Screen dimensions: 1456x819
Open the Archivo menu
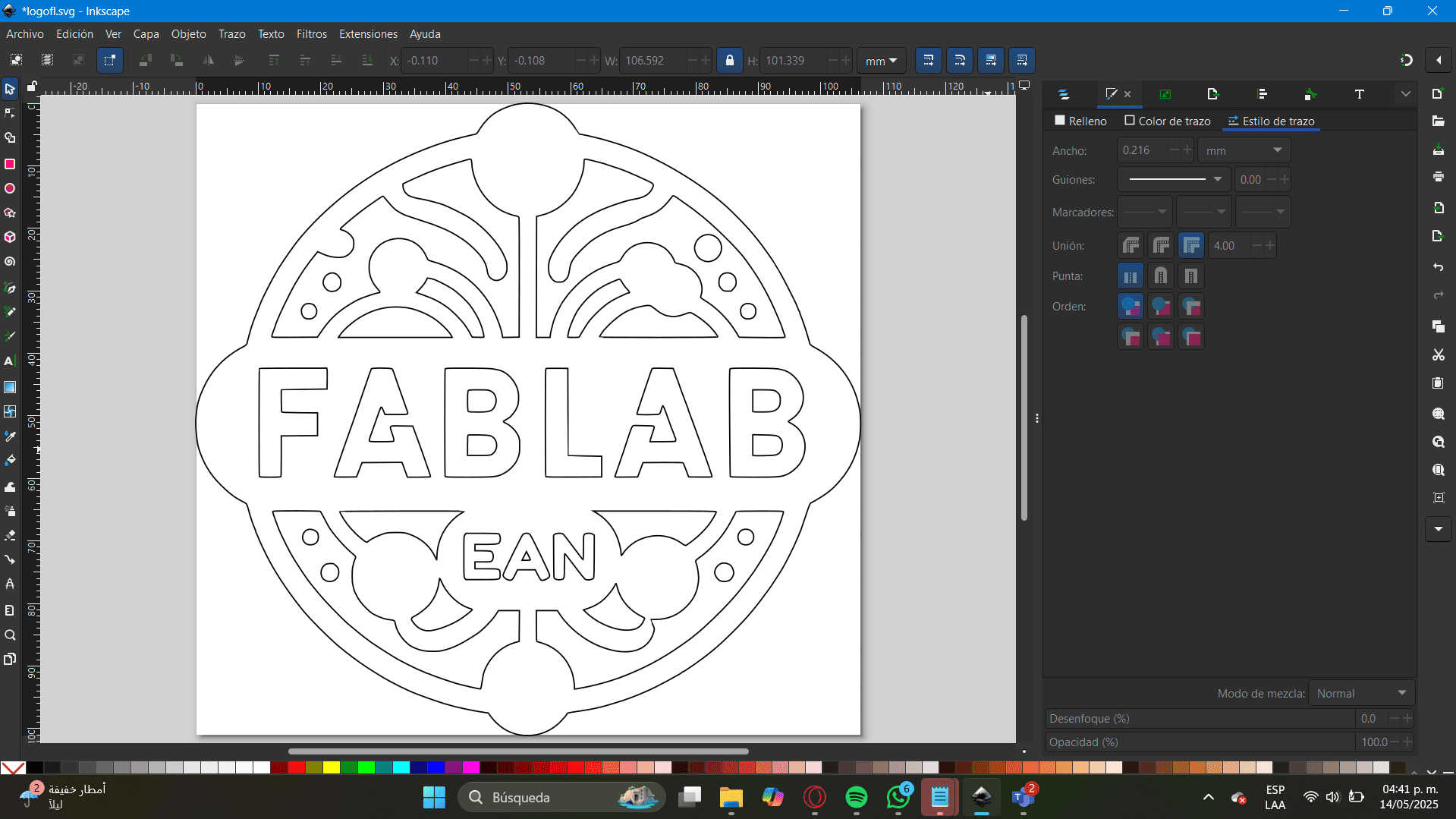[25, 34]
